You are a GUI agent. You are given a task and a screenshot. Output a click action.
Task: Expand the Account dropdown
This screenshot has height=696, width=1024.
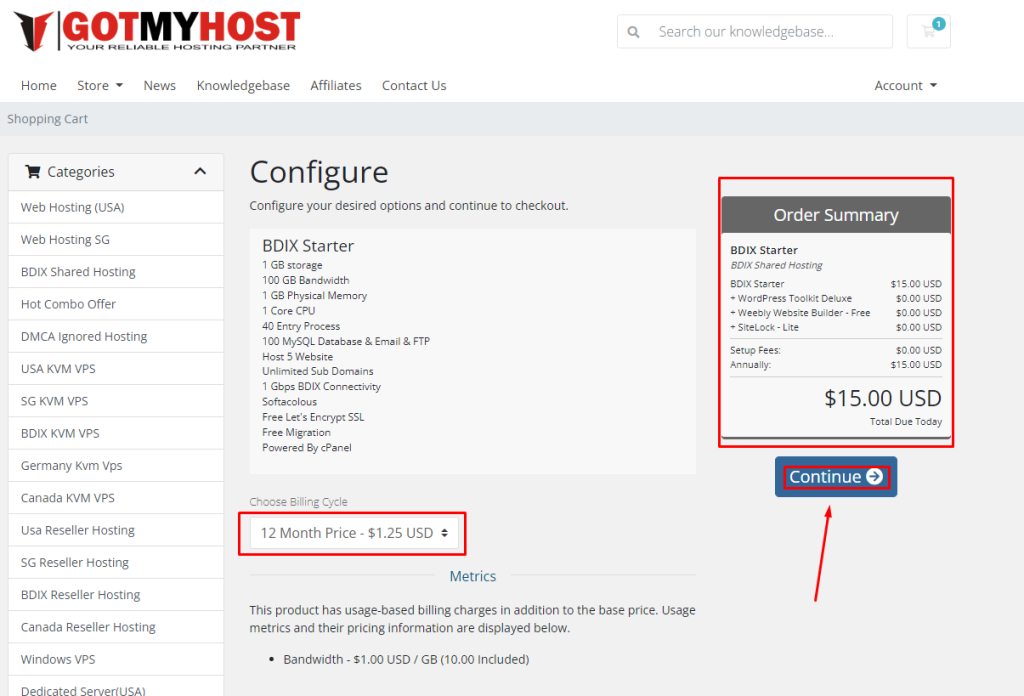(905, 86)
